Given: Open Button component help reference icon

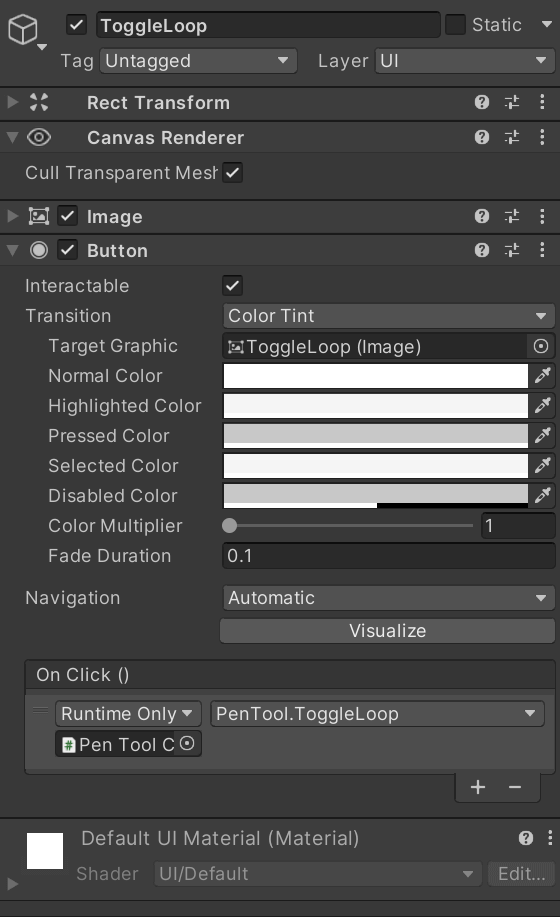Looking at the screenshot, I should click(x=482, y=250).
